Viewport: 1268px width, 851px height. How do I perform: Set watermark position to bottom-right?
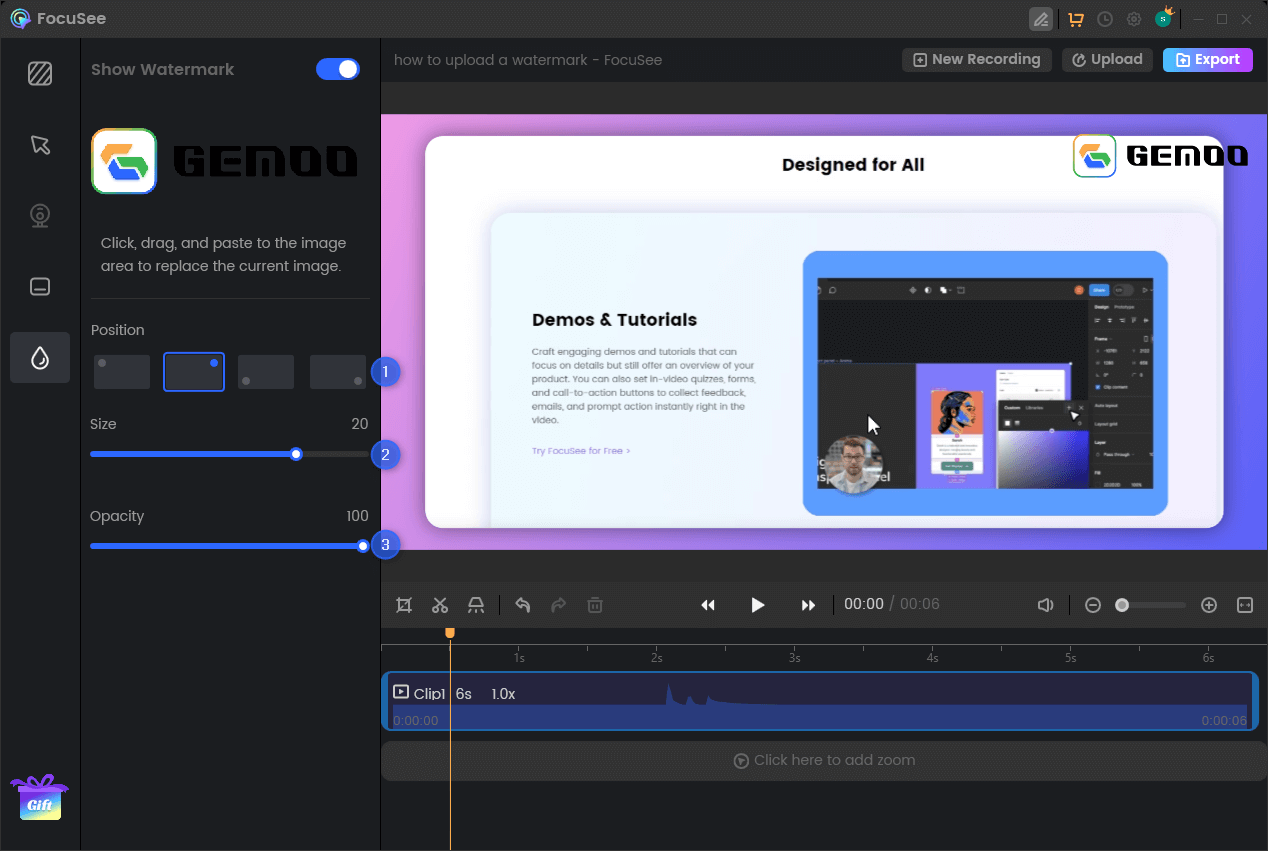(x=338, y=372)
